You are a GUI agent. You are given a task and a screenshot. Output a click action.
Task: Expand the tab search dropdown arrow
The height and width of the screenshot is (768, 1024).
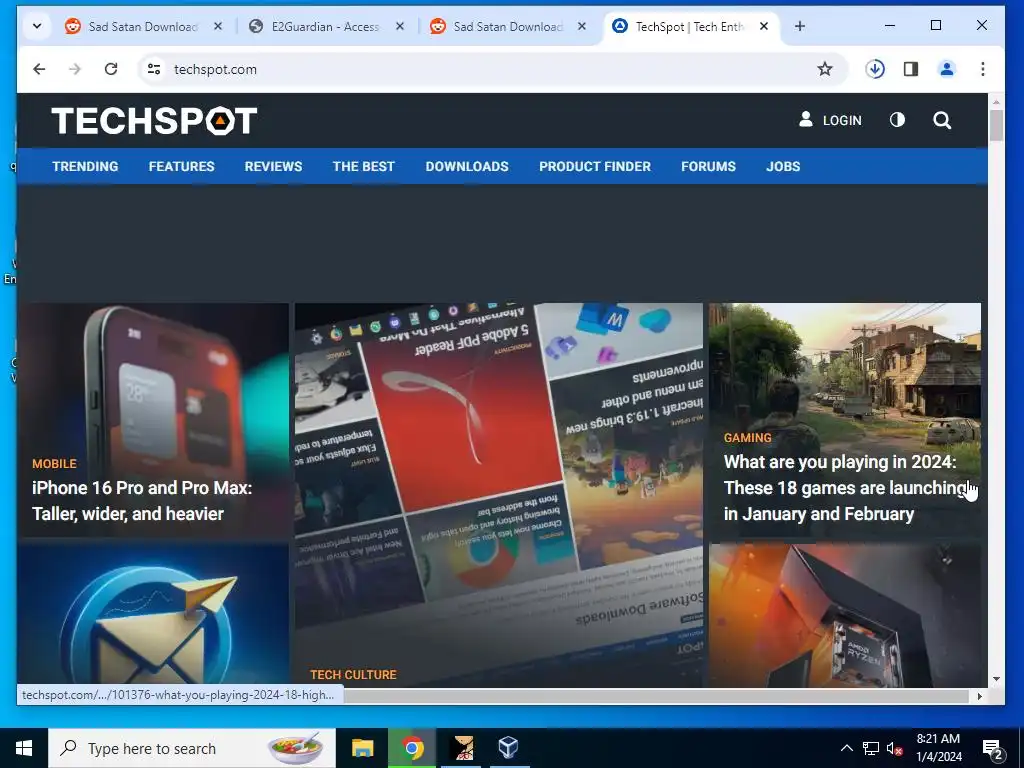[37, 26]
